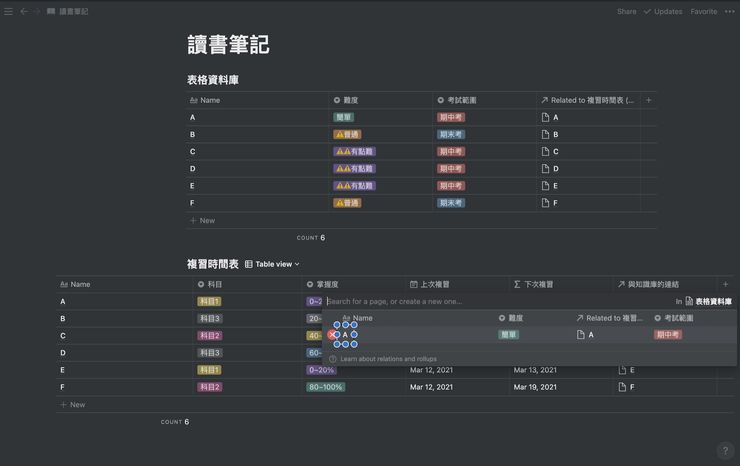Open the Table view dropdown
Image resolution: width=740 pixels, height=466 pixels.
click(x=272, y=264)
